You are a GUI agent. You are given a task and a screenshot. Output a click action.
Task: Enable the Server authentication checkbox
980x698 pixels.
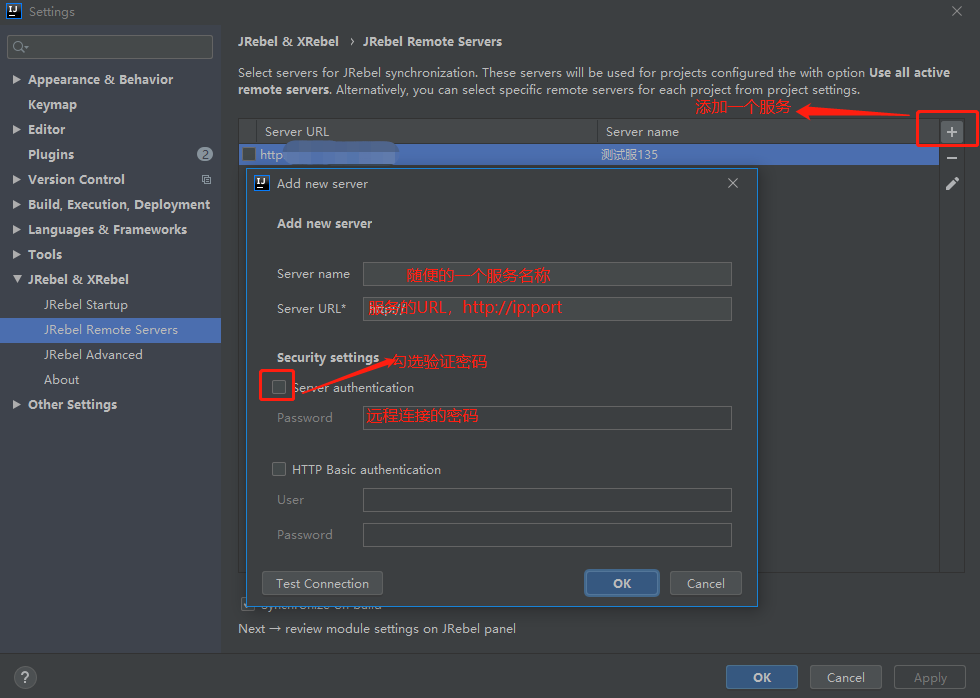click(279, 387)
